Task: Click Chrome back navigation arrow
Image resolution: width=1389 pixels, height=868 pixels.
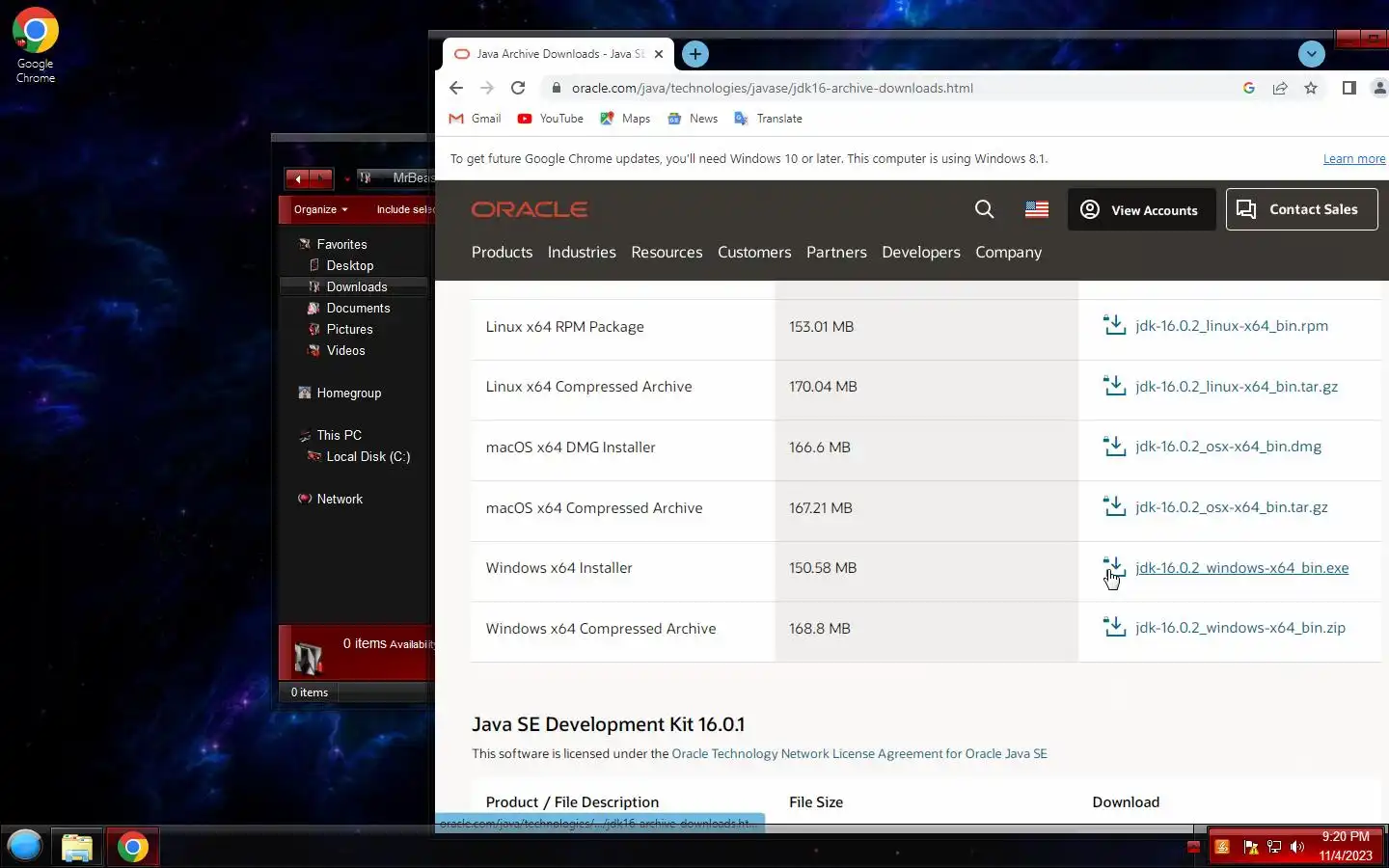Action: pos(456,88)
